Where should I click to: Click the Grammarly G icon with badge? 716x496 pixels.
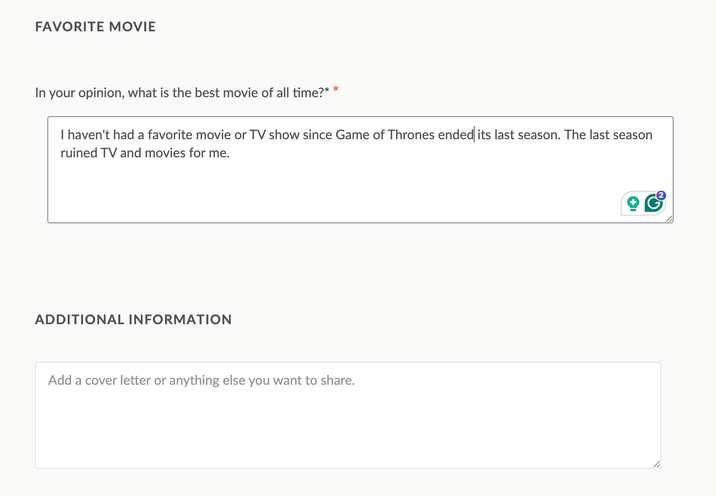click(654, 202)
